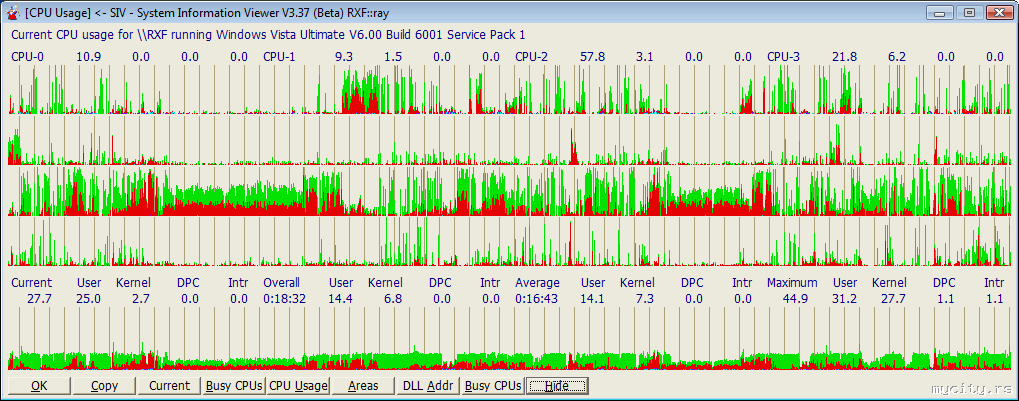
Task: Click the combined usage graph above buttons
Action: pyautogui.click(x=510, y=339)
